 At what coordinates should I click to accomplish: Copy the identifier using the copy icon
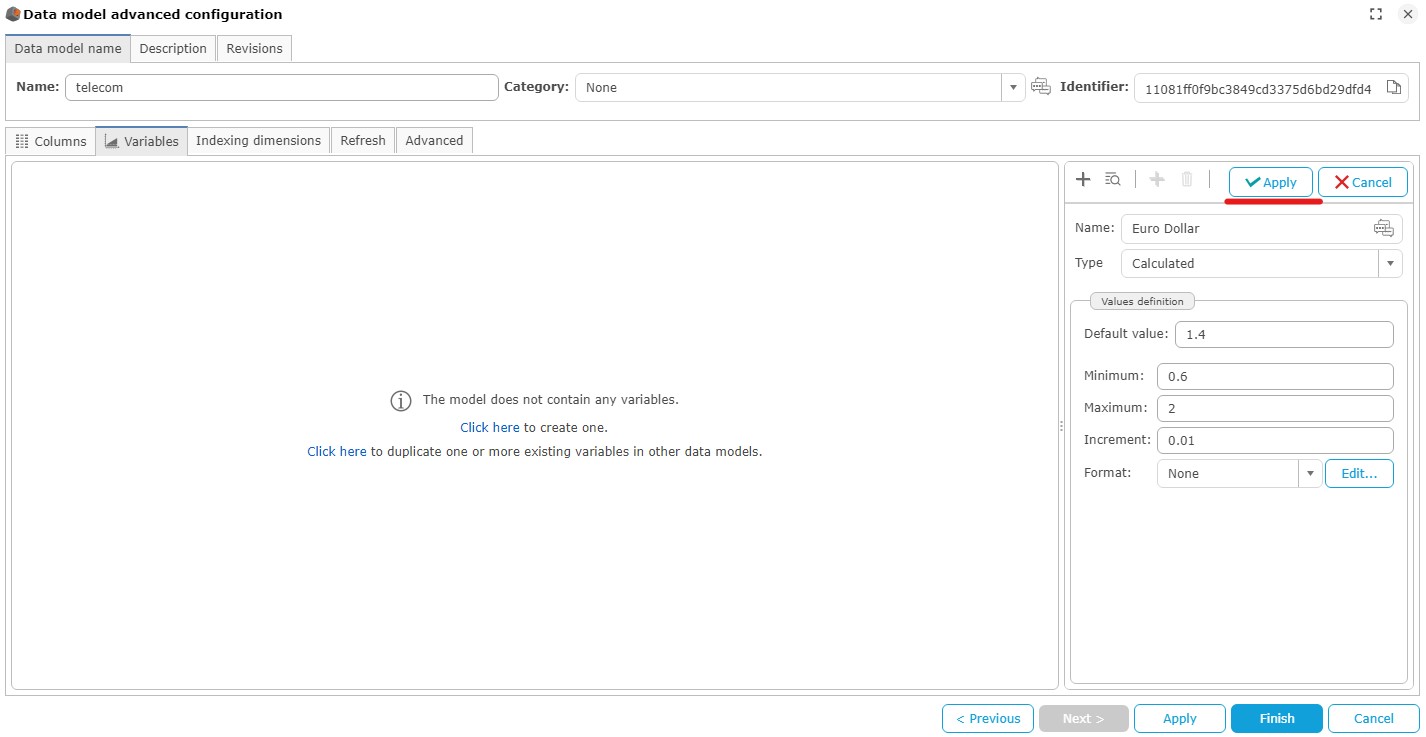click(x=1393, y=88)
